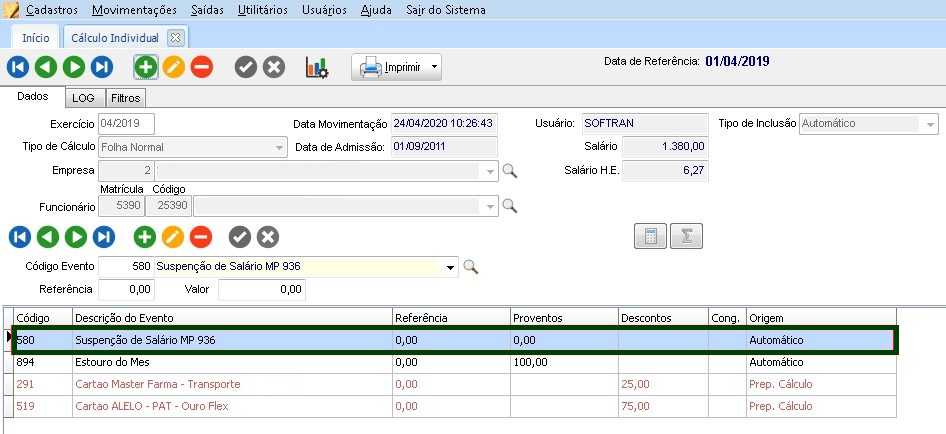Click the sigma totals button
The height and width of the screenshot is (434, 946).
(x=687, y=237)
